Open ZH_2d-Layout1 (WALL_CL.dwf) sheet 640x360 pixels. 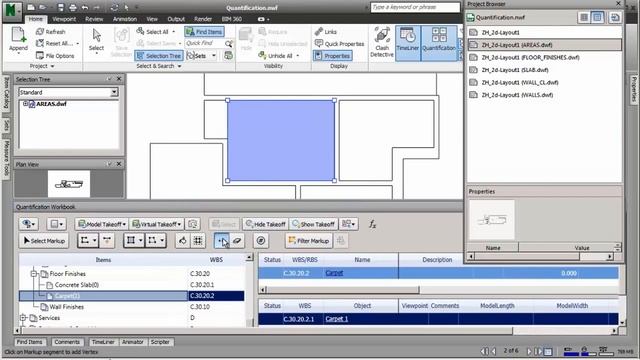(520, 82)
